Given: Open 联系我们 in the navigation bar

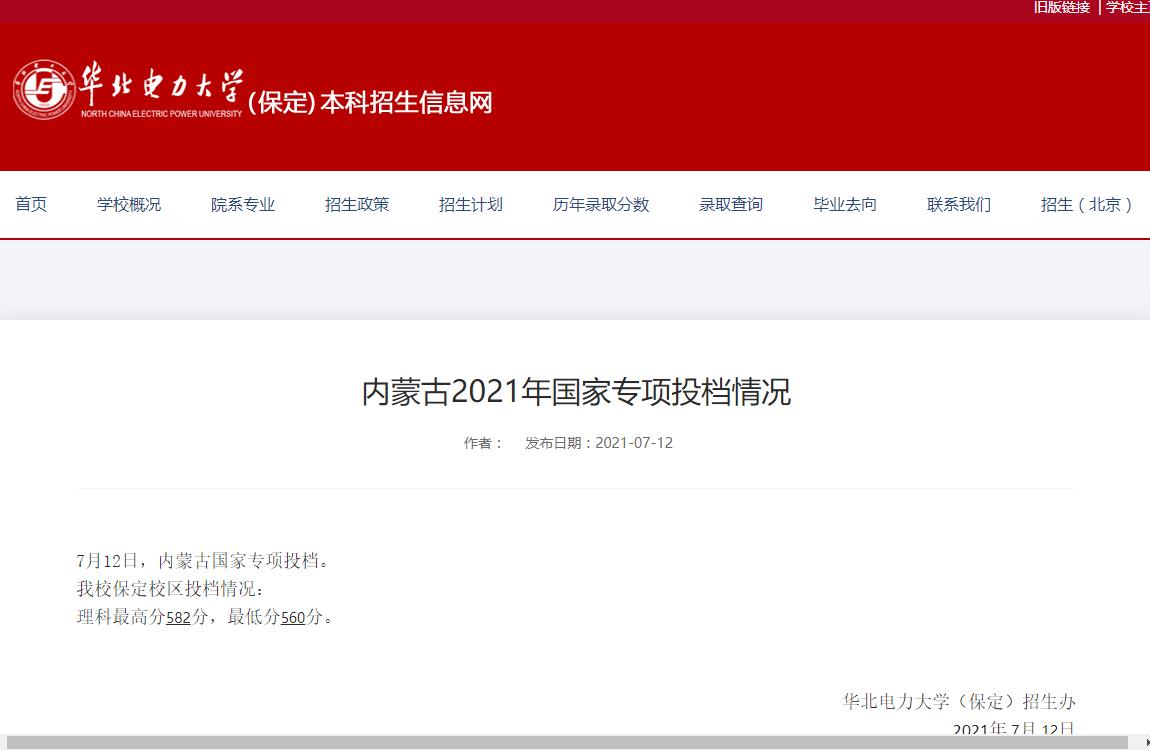Looking at the screenshot, I should (x=959, y=205).
